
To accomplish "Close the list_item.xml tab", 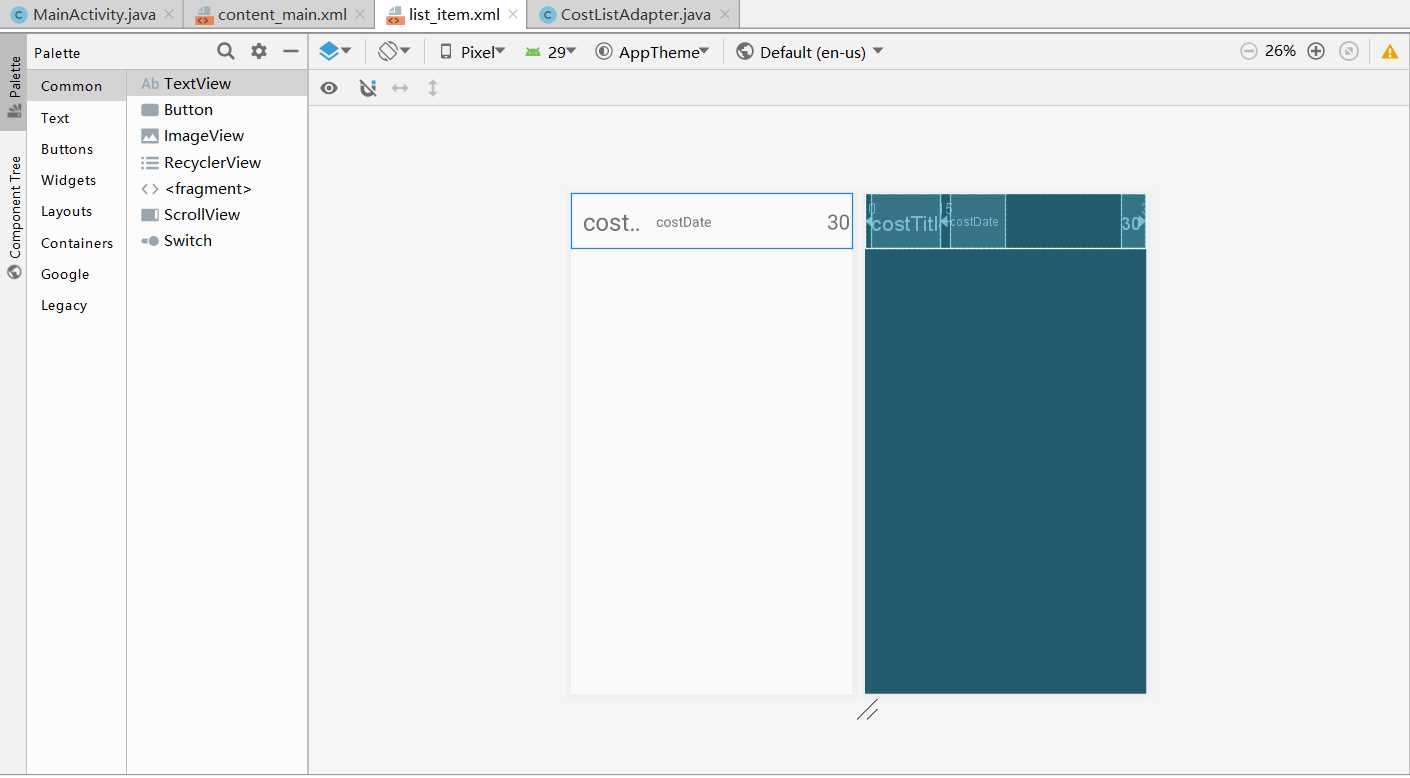I will (x=513, y=14).
